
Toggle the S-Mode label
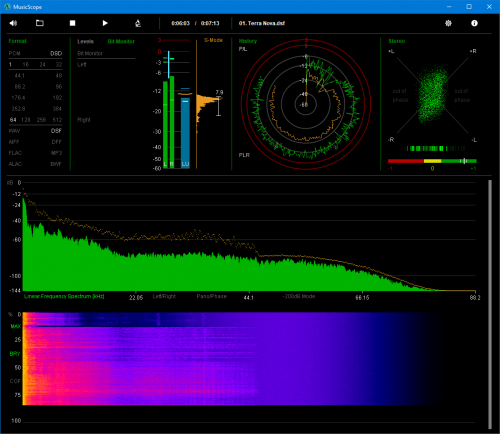(x=213, y=40)
